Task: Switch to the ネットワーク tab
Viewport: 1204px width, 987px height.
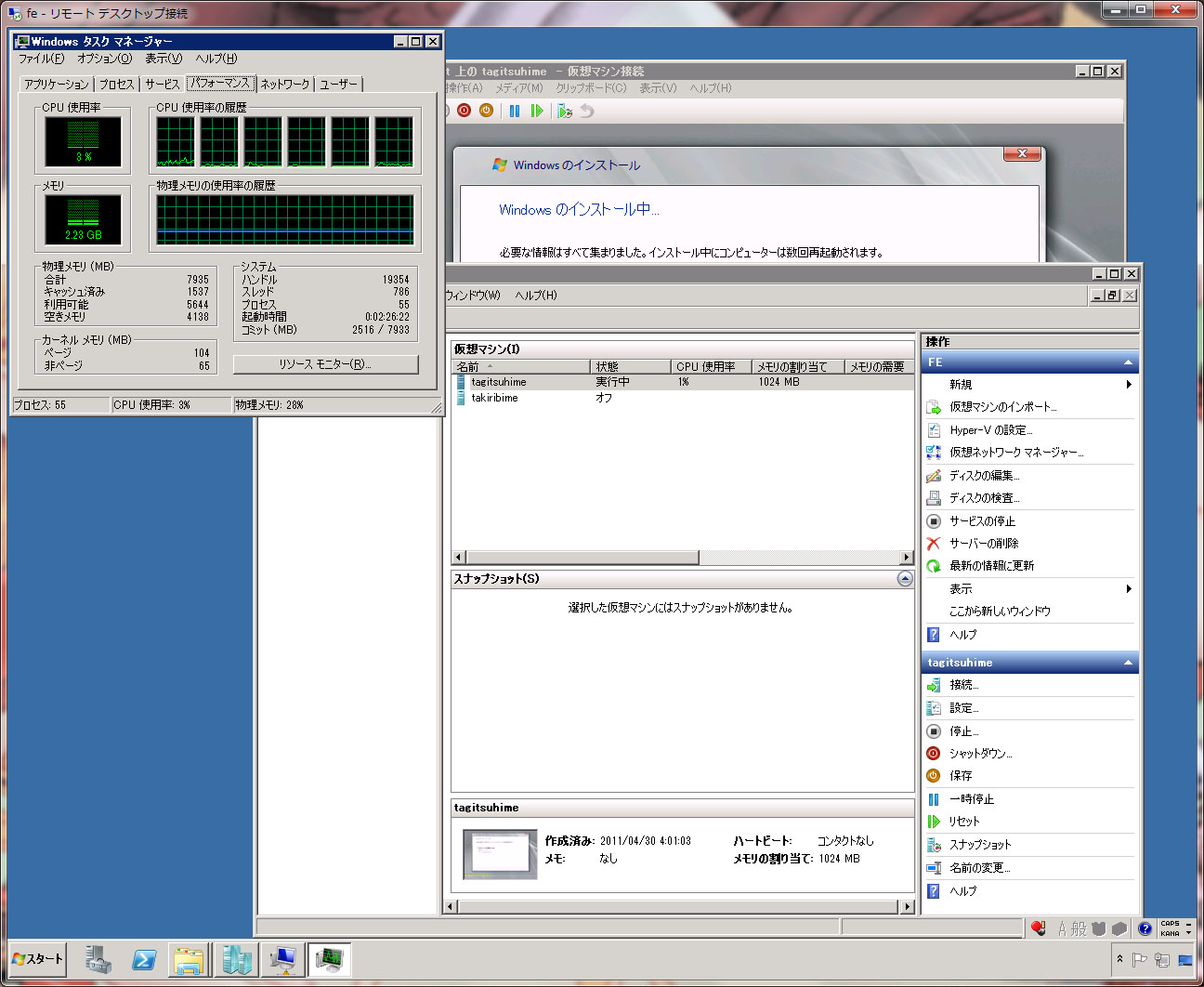Action: [285, 85]
